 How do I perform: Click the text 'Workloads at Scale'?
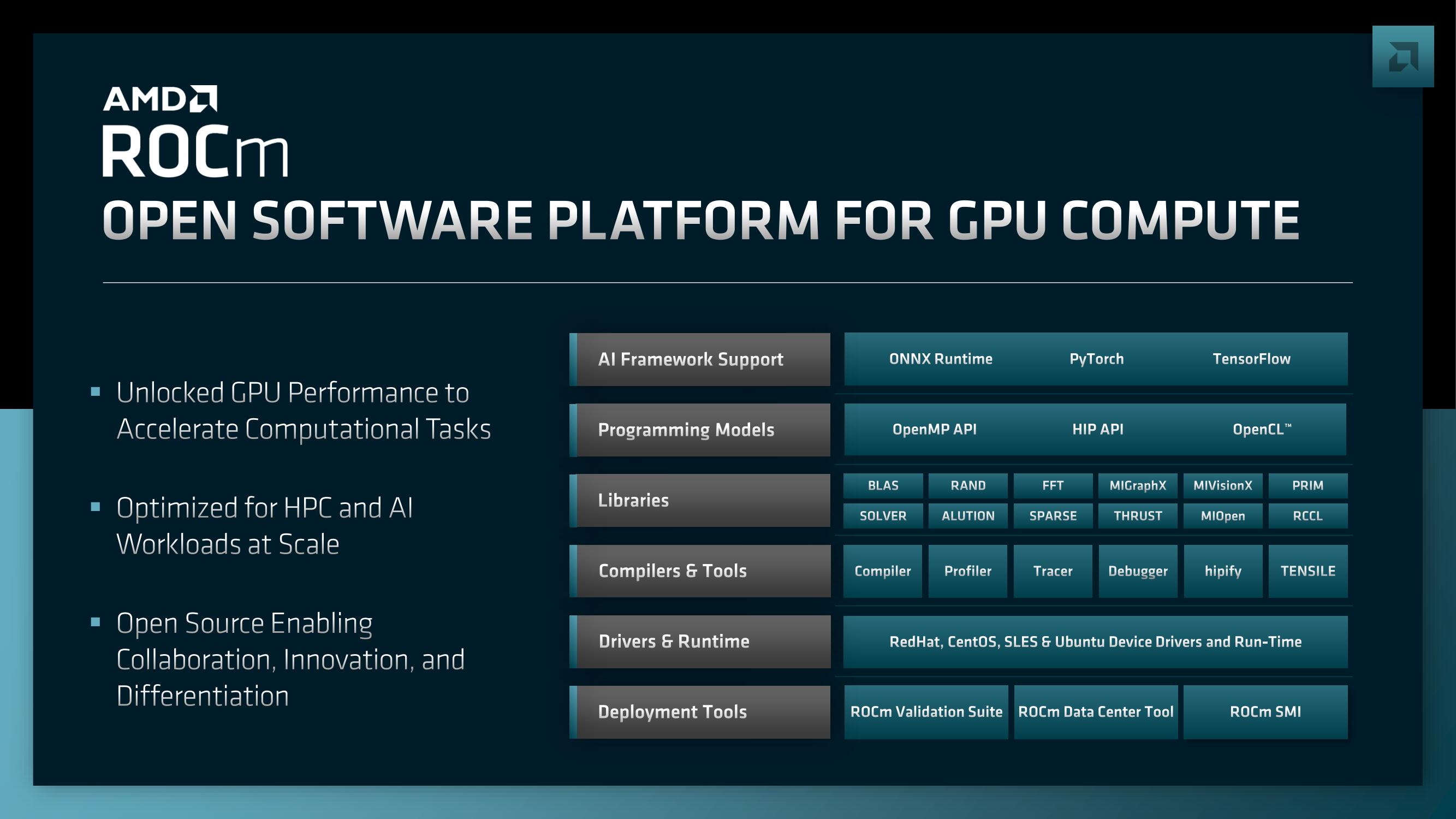coord(228,545)
